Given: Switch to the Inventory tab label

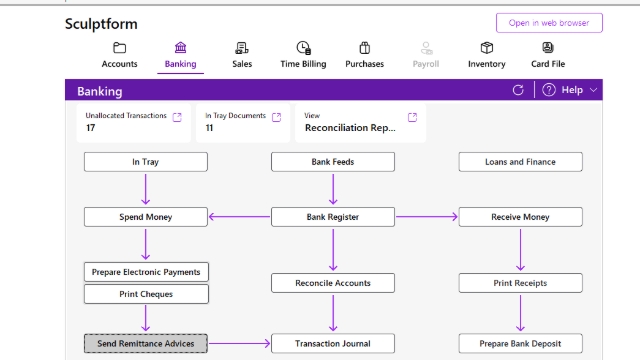Looking at the screenshot, I should [x=487, y=64].
